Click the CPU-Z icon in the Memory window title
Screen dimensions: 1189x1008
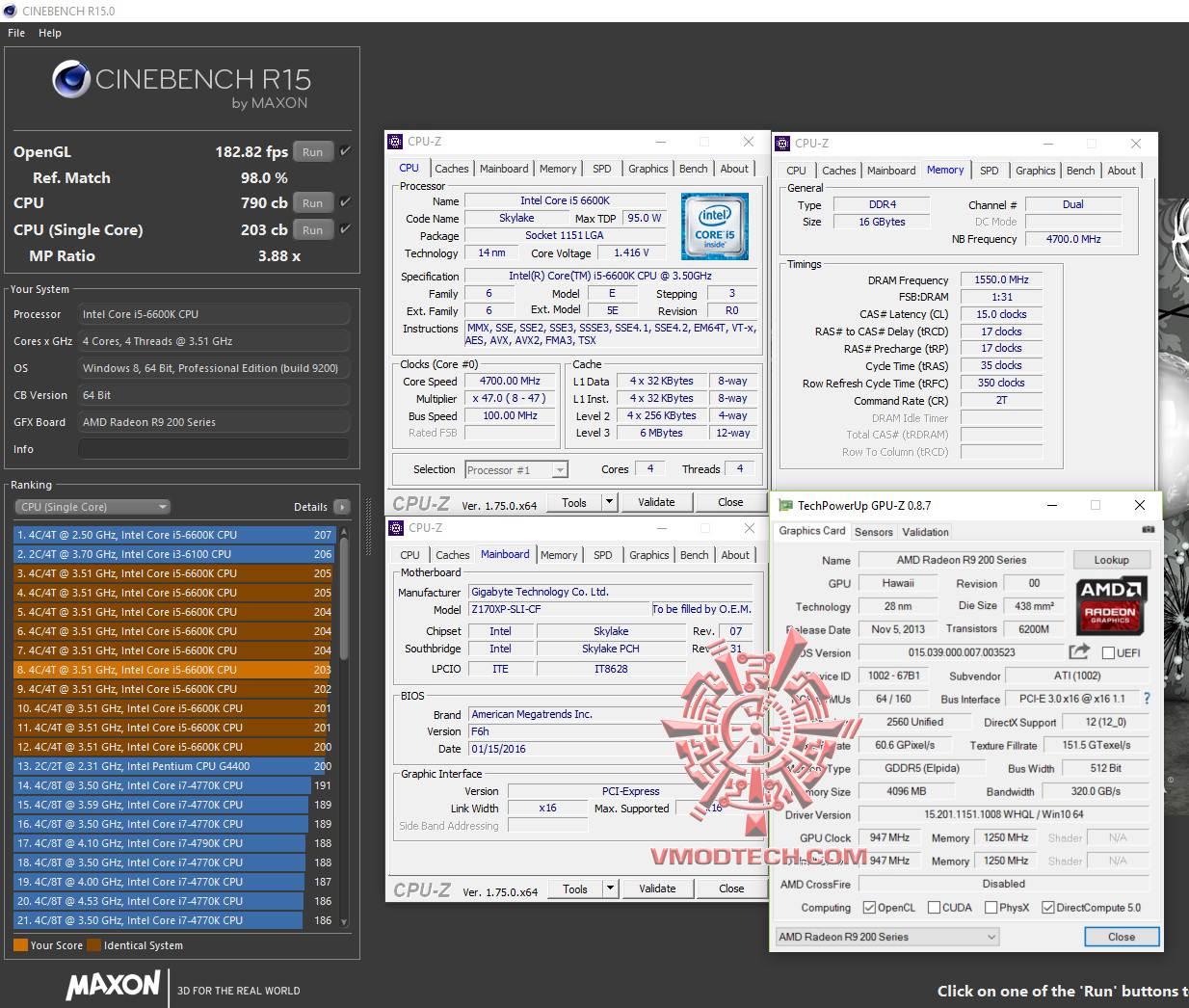pos(782,143)
